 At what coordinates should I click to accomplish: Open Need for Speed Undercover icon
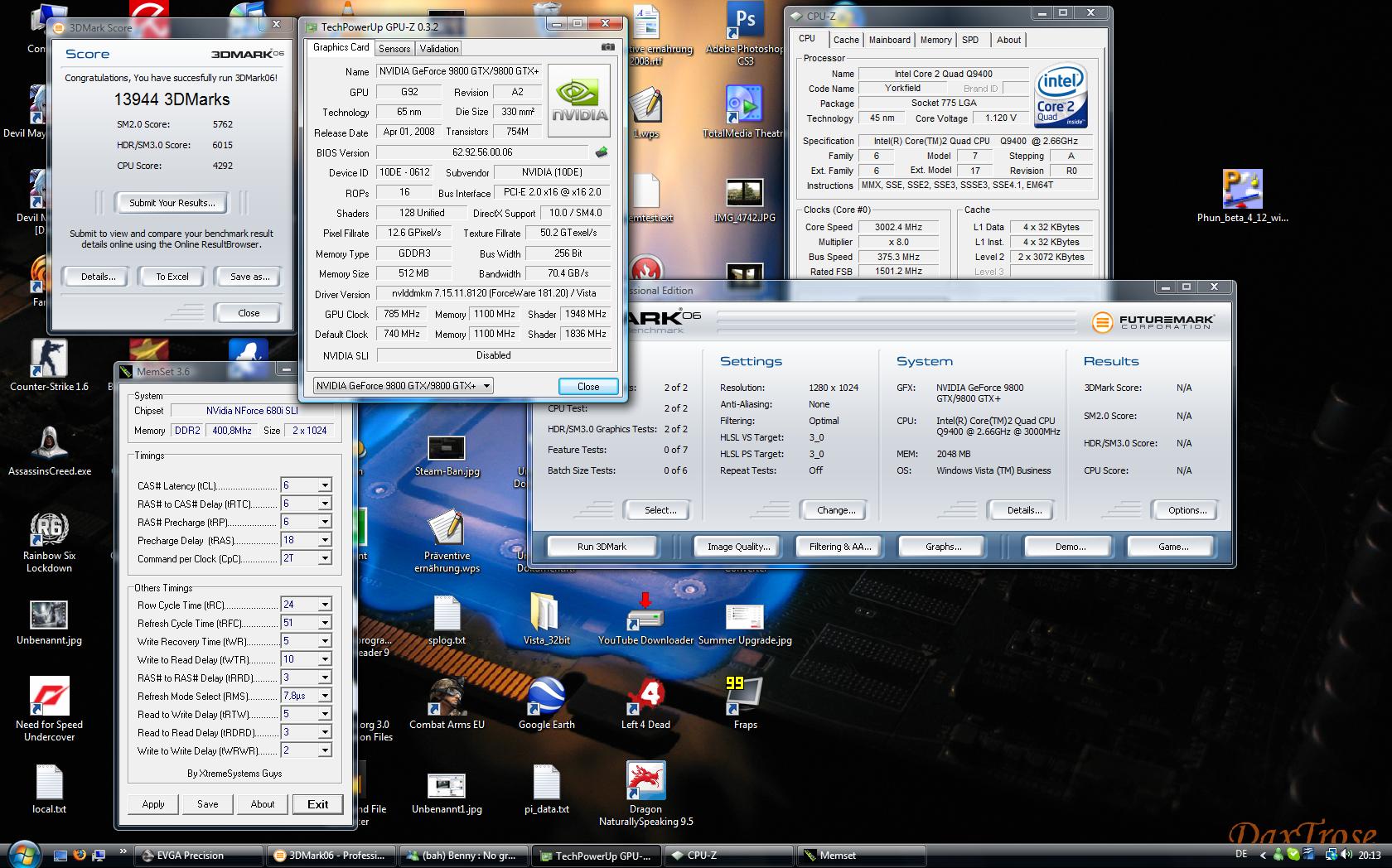point(49,709)
